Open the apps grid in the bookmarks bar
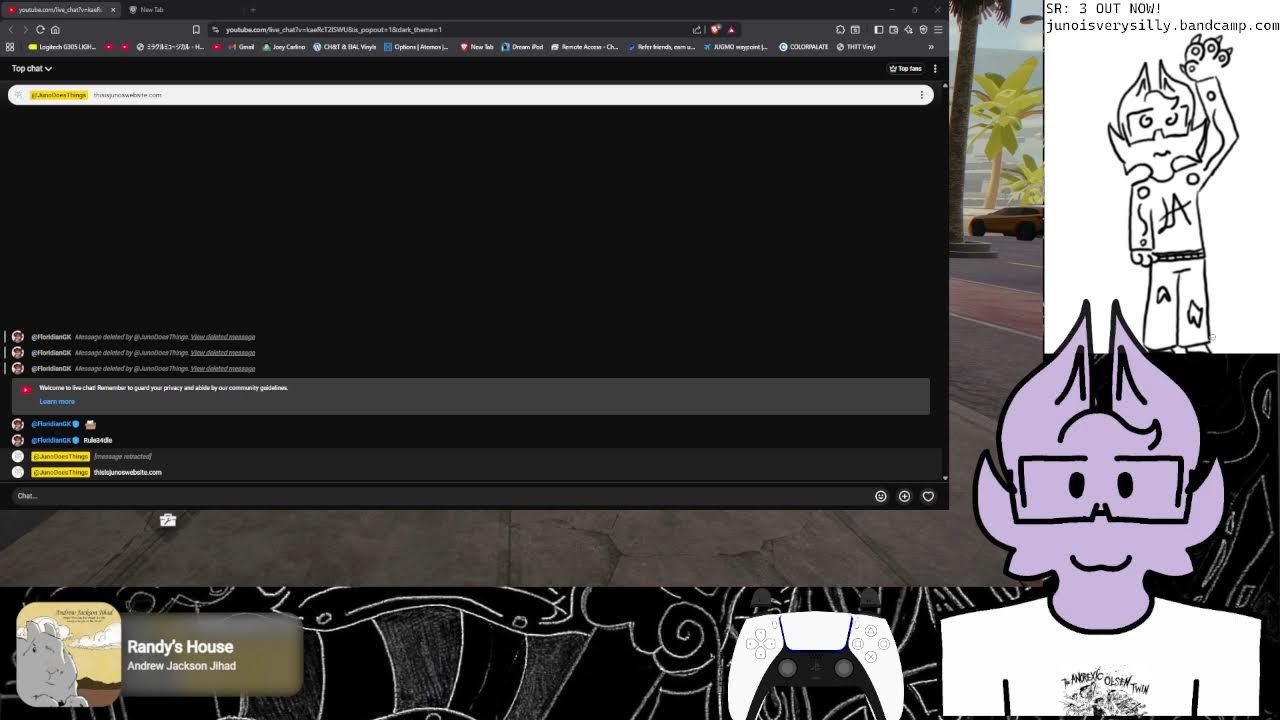The image size is (1280, 720). click(10, 47)
